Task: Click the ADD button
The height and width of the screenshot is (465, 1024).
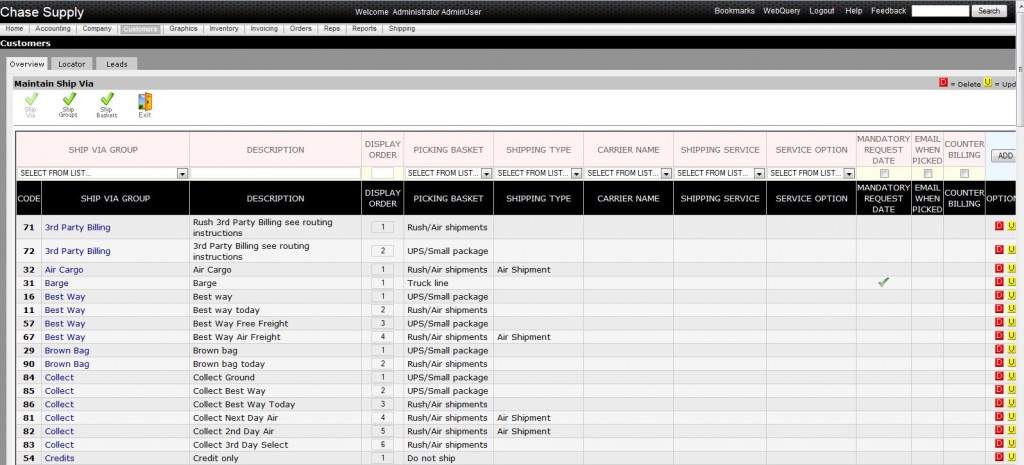Action: coord(1005,156)
